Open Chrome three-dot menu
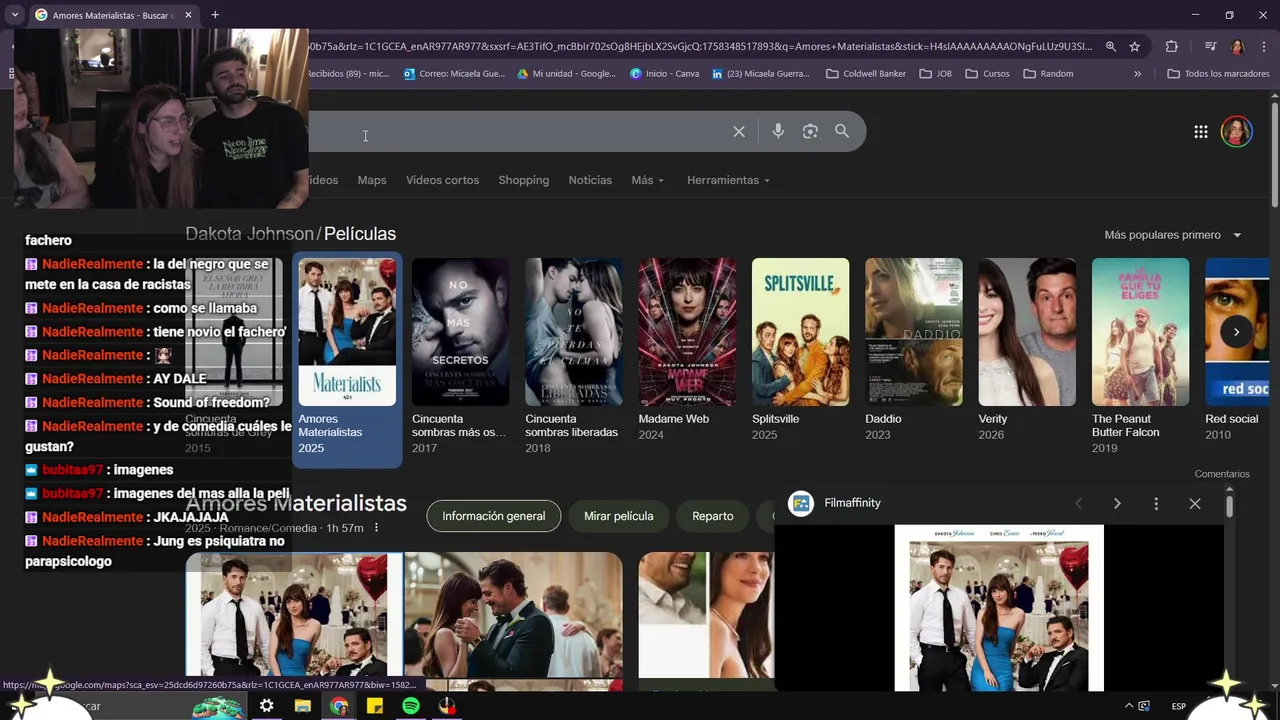This screenshot has height=720, width=1280. [x=1262, y=46]
